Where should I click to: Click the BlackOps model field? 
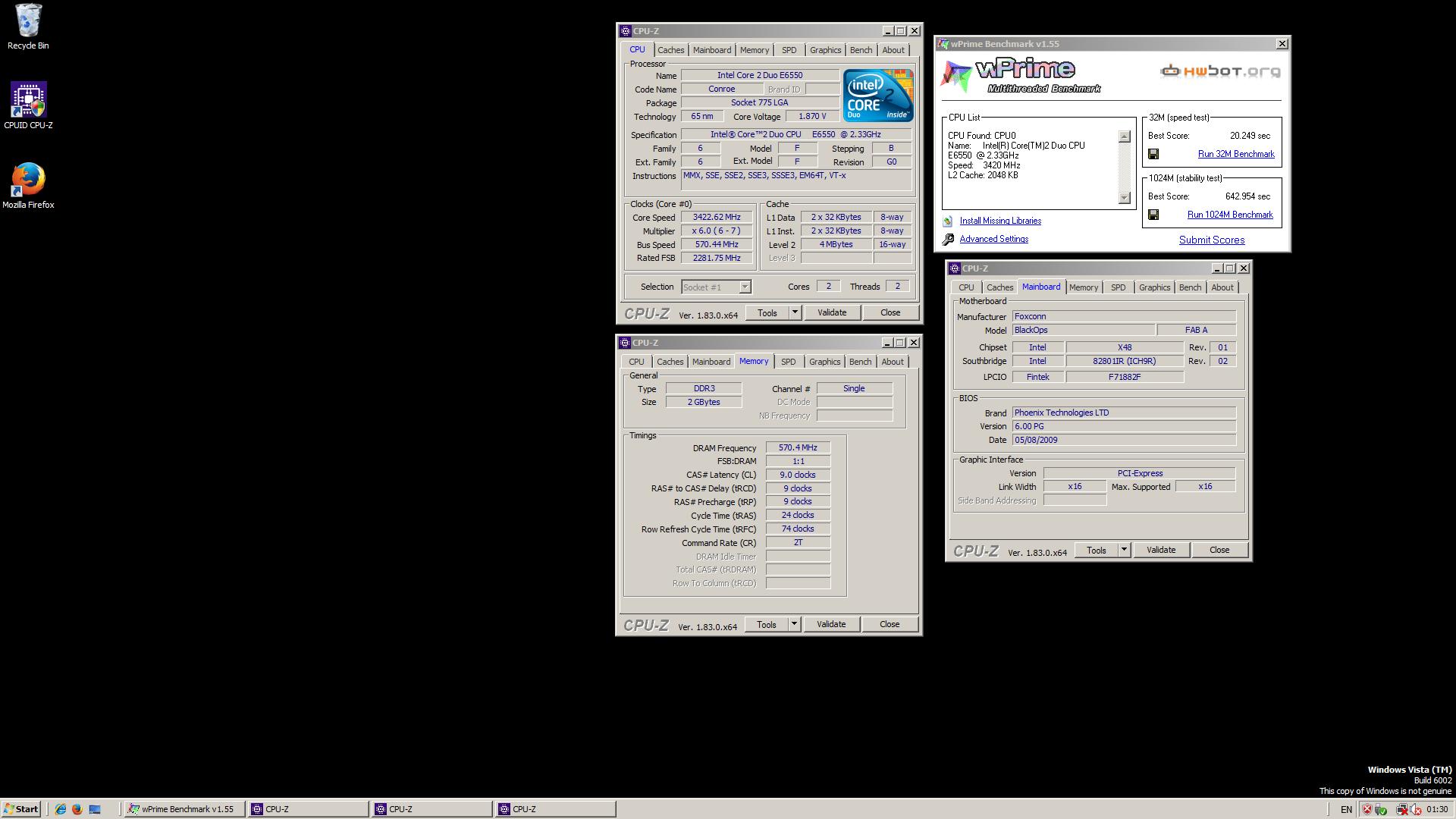coord(1083,330)
